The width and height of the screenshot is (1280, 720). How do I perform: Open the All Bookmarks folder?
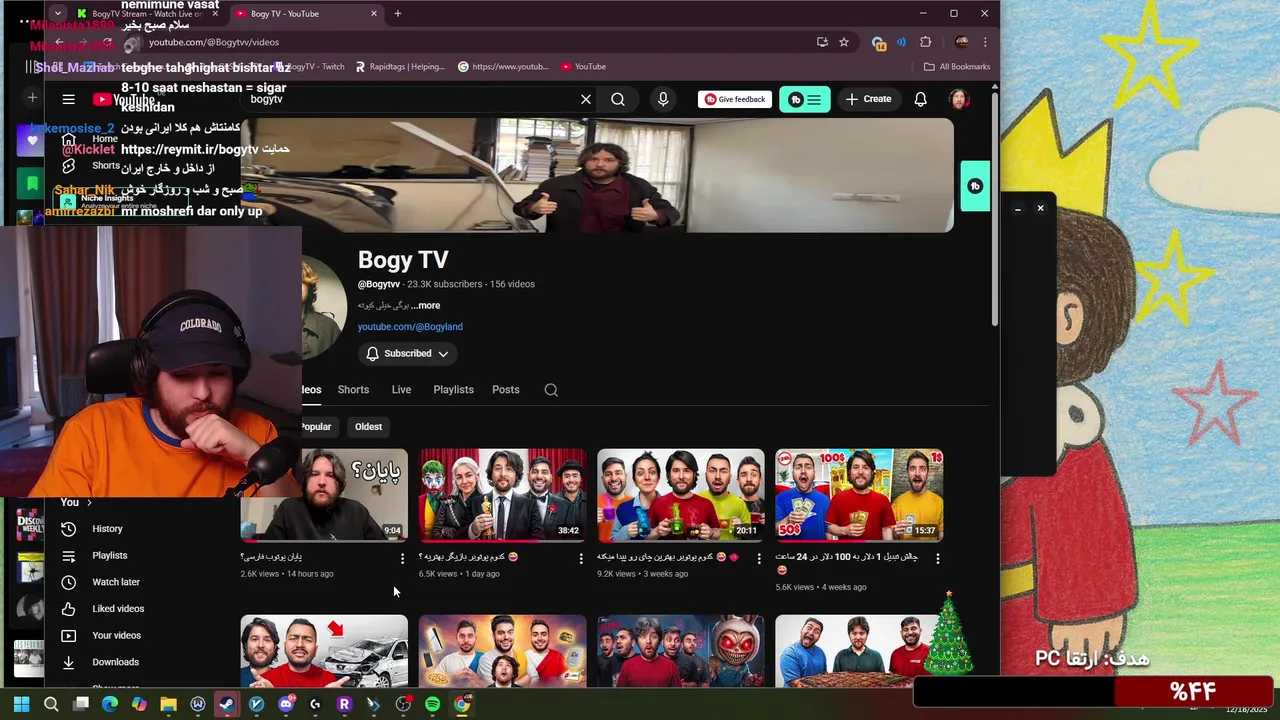click(x=957, y=67)
